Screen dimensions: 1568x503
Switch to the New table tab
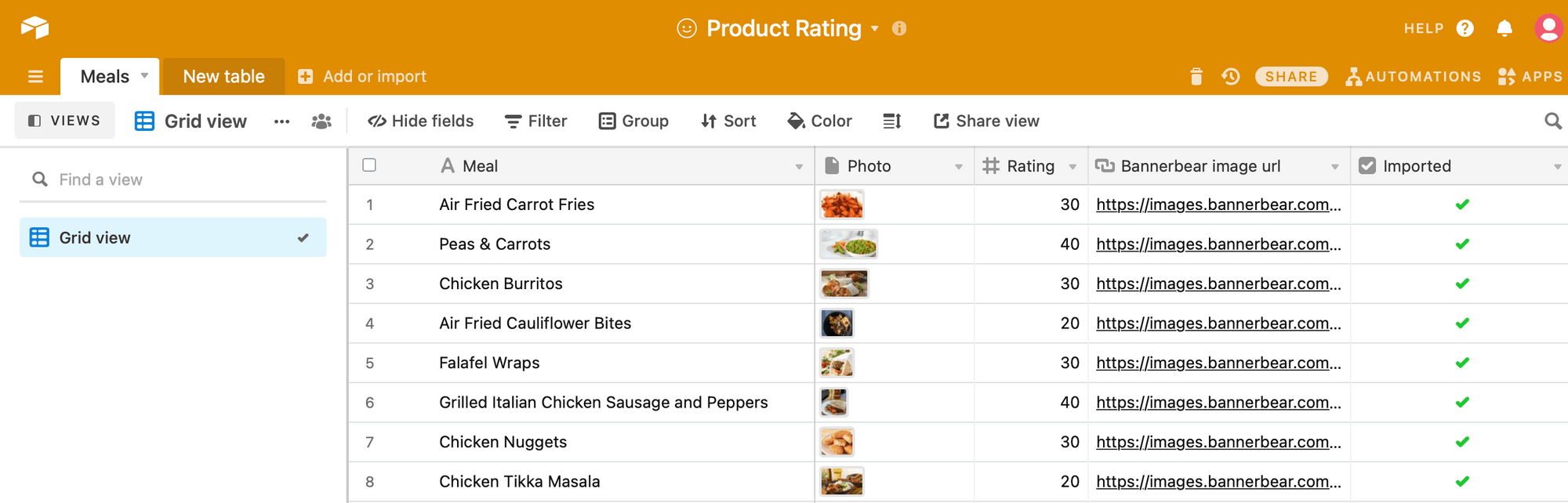click(x=223, y=77)
